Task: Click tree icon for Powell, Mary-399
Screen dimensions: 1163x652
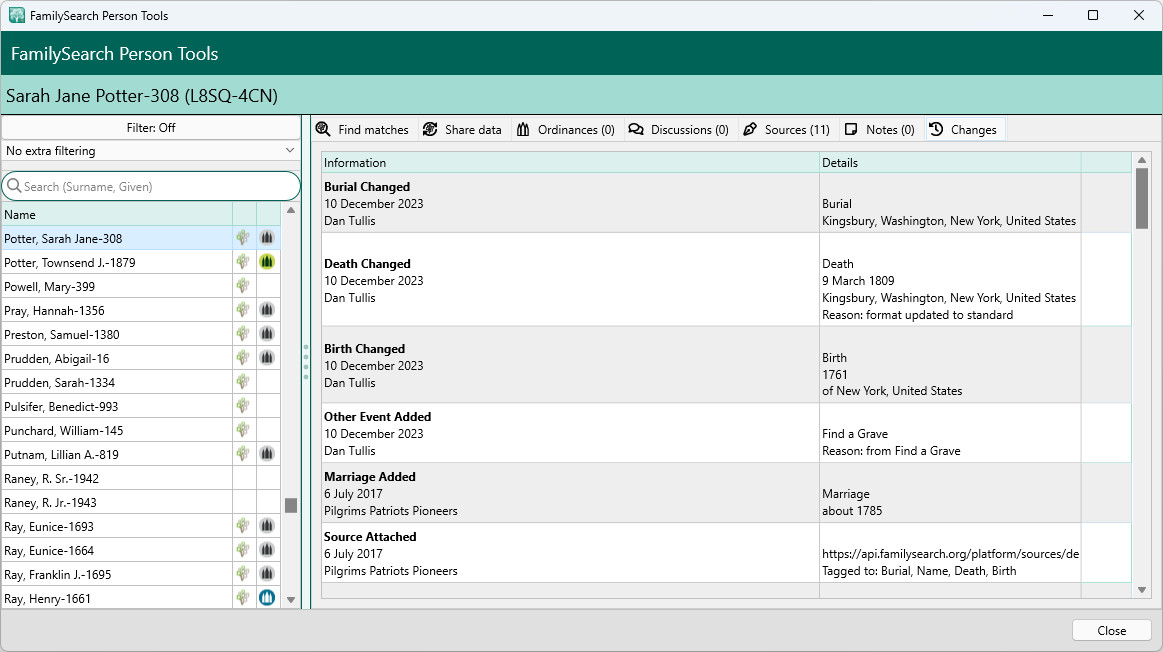Action: (x=243, y=286)
